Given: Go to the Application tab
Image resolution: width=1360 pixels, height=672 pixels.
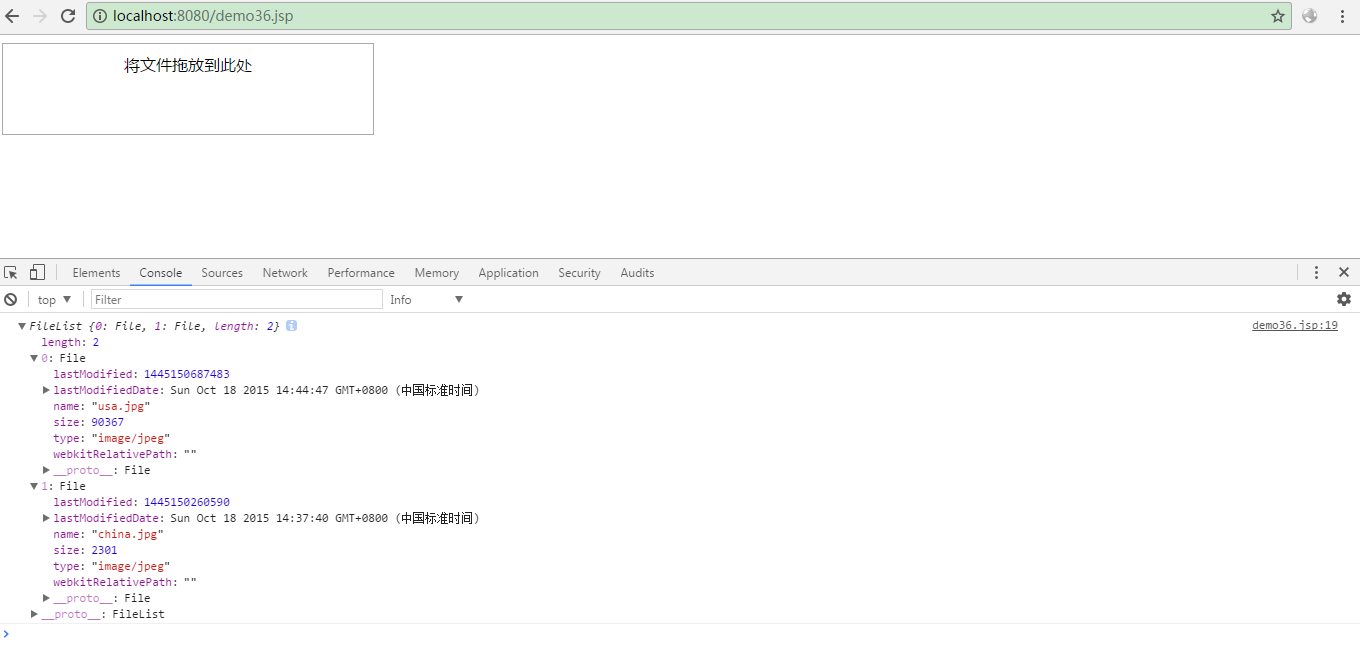Looking at the screenshot, I should tap(508, 273).
